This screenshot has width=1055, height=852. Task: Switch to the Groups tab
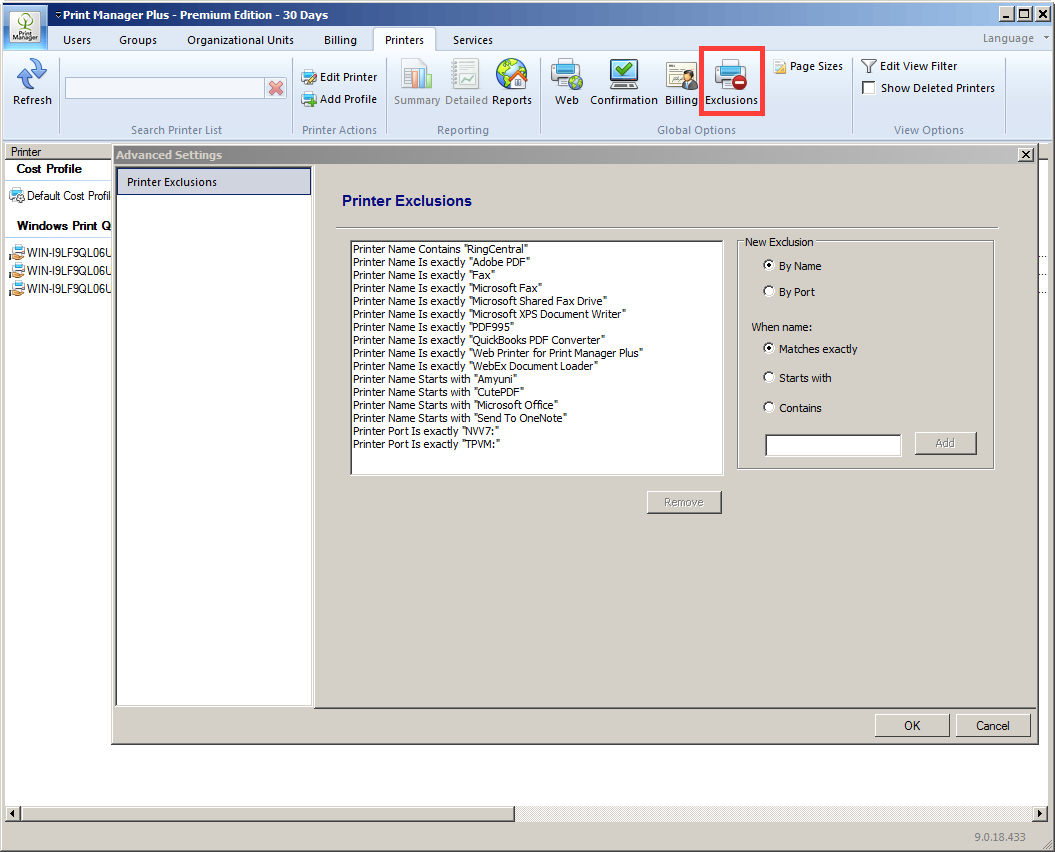point(138,40)
